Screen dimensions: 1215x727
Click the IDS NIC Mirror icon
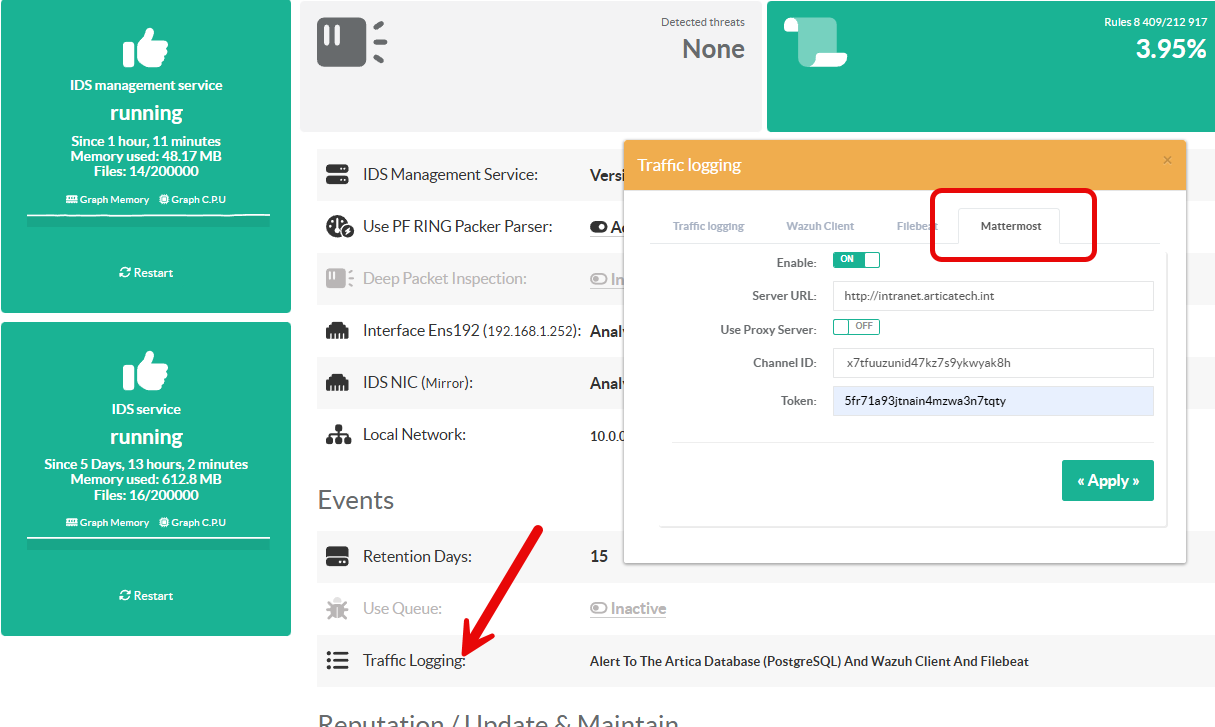338,383
